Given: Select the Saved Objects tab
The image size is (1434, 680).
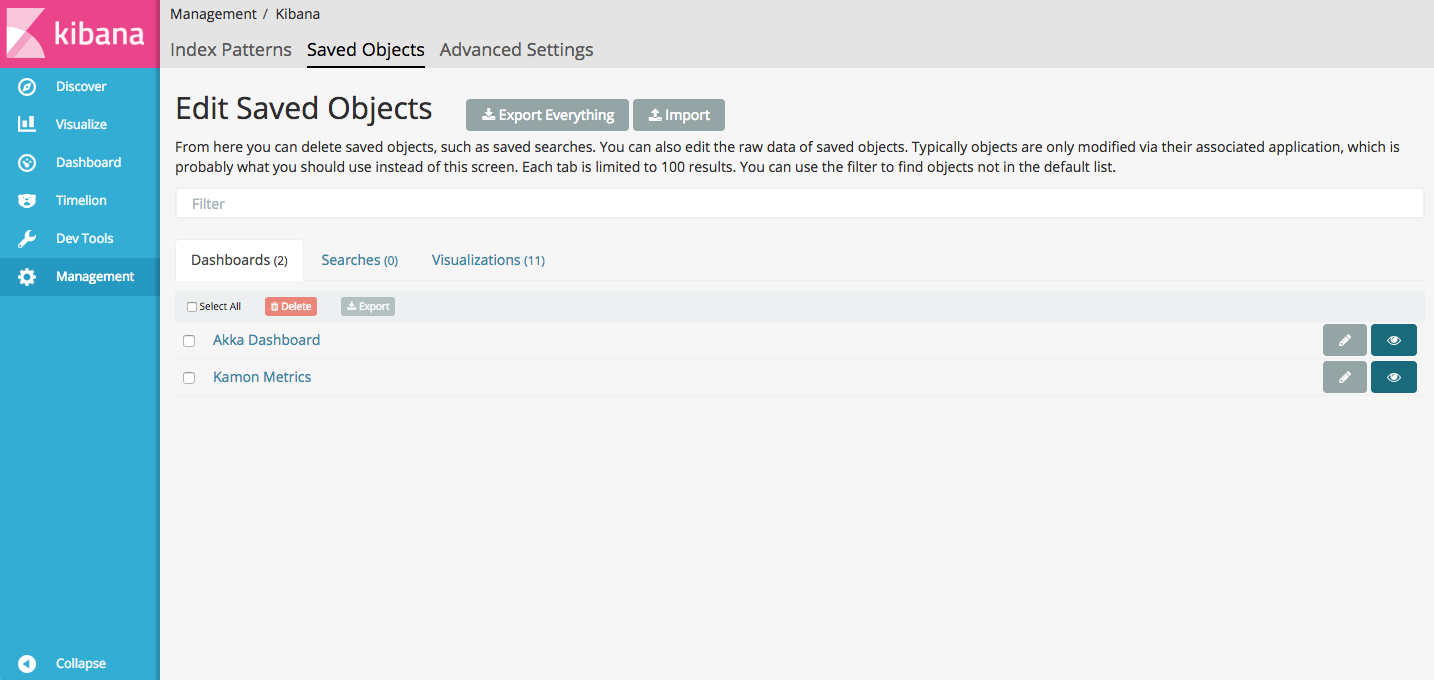Looking at the screenshot, I should (x=366, y=50).
